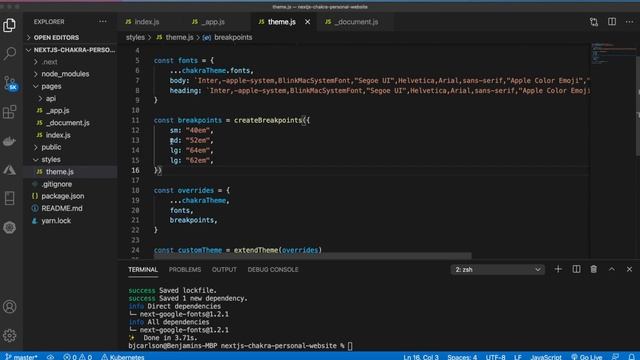This screenshot has width=640, height=360.
Task: Open the Debug Console tab
Action: pyautogui.click(x=273, y=269)
